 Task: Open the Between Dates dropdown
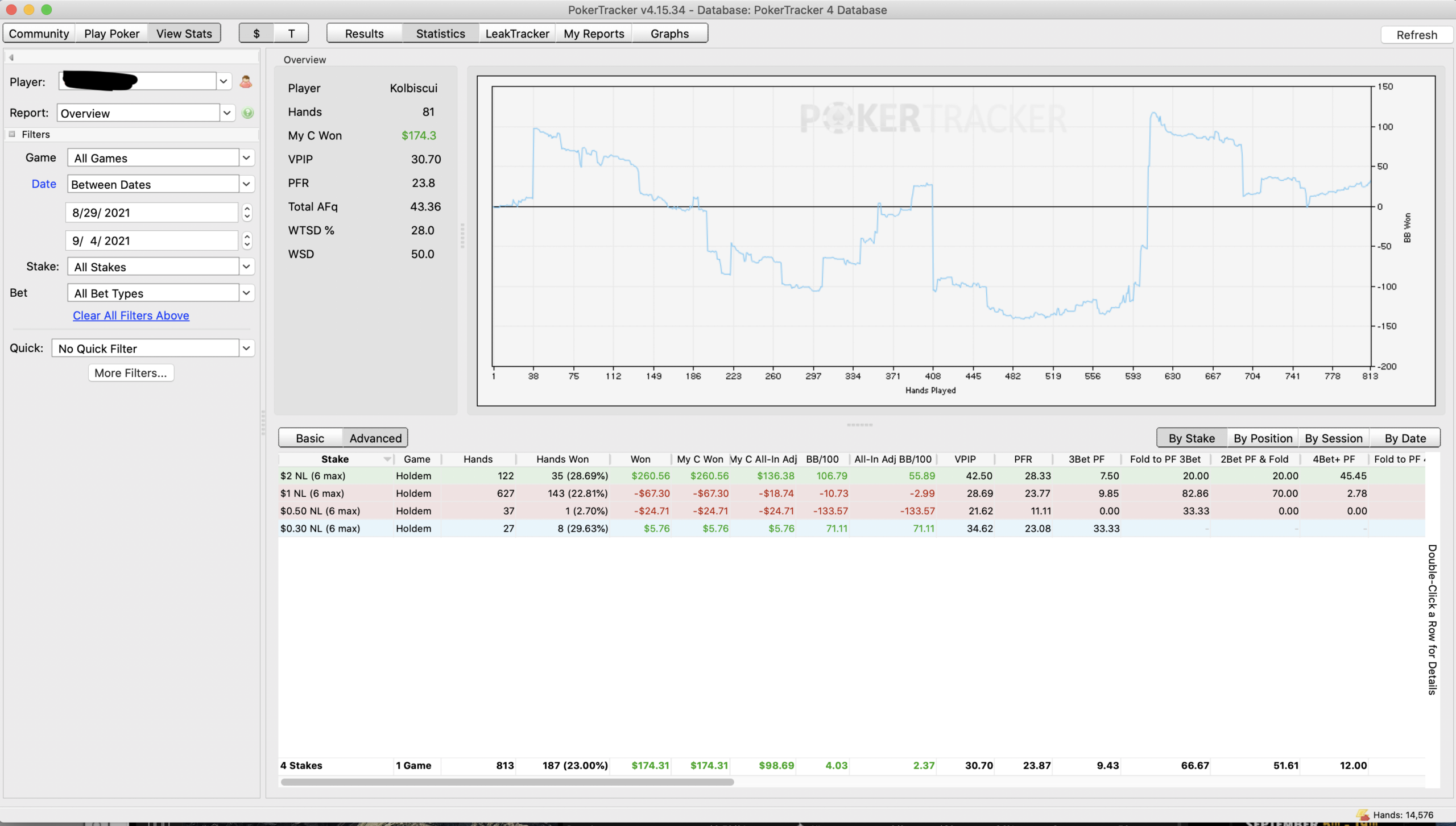pos(246,184)
